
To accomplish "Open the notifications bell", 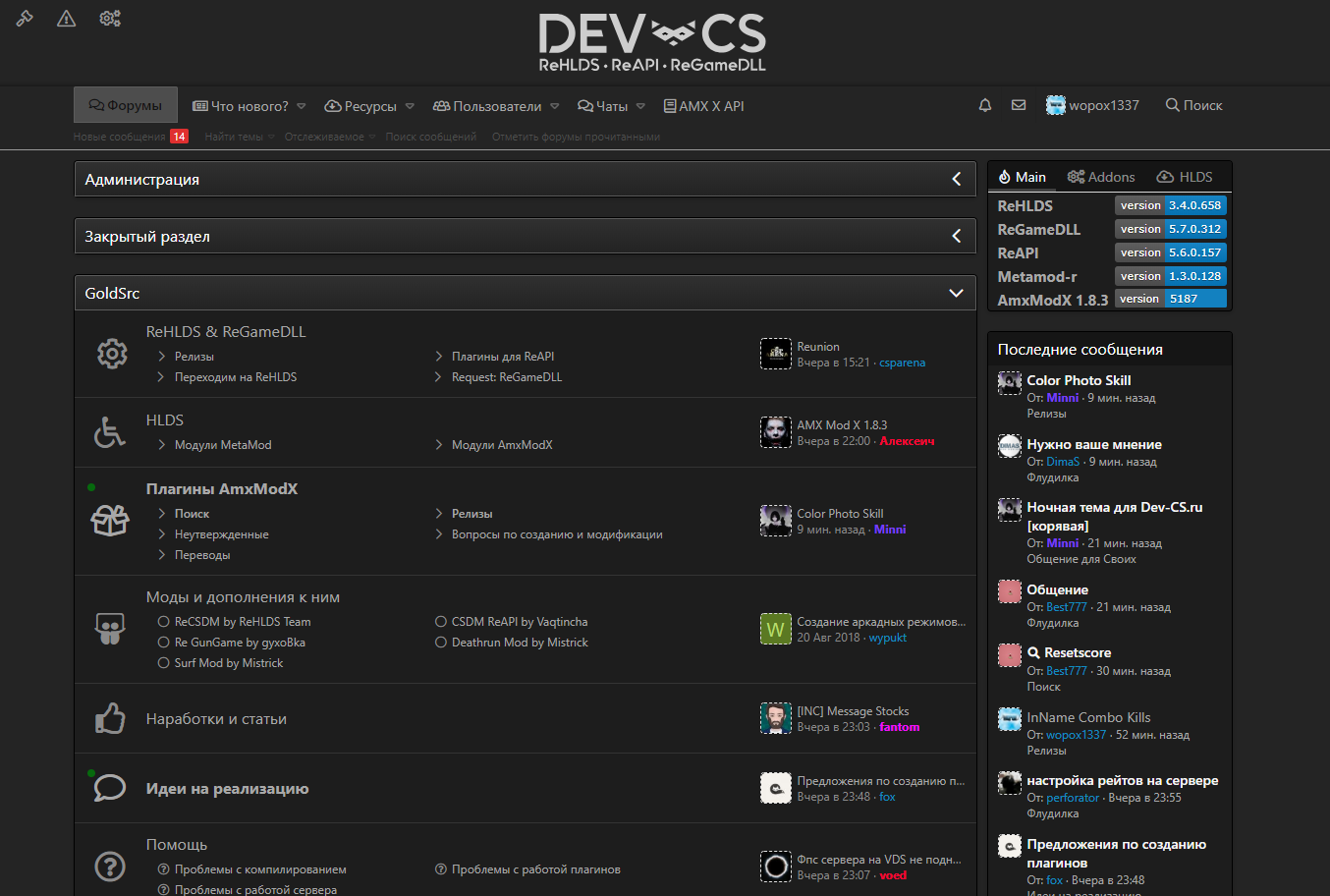I will click(985, 105).
